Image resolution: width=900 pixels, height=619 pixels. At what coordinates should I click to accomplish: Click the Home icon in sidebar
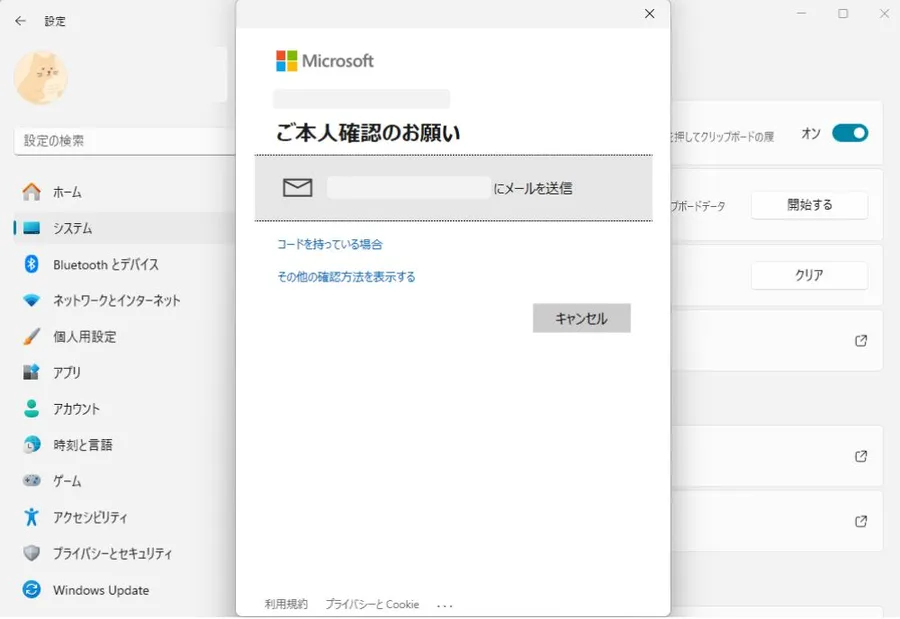pos(32,192)
